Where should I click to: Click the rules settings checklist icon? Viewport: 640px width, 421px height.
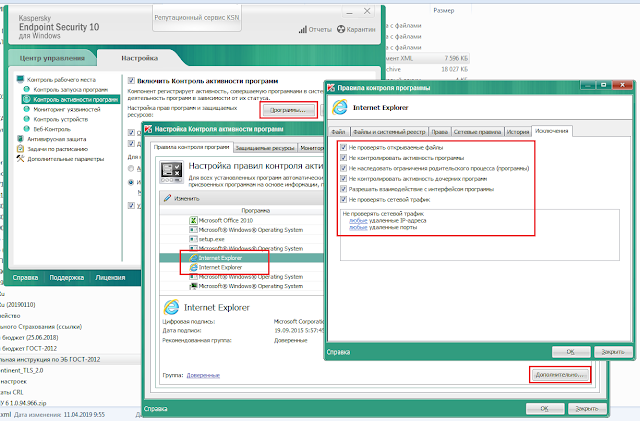(171, 172)
